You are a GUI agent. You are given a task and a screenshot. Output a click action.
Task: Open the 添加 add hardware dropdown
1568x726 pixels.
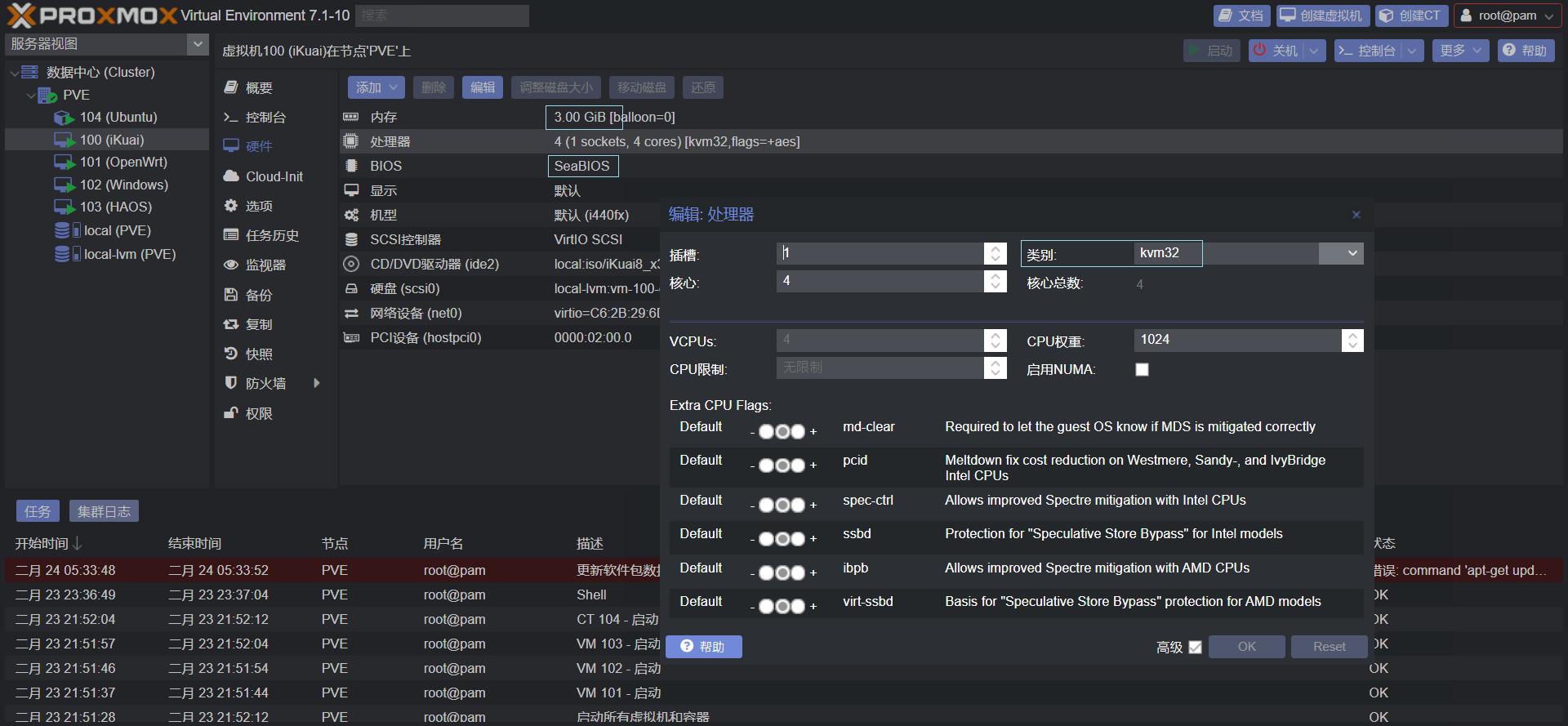(376, 87)
